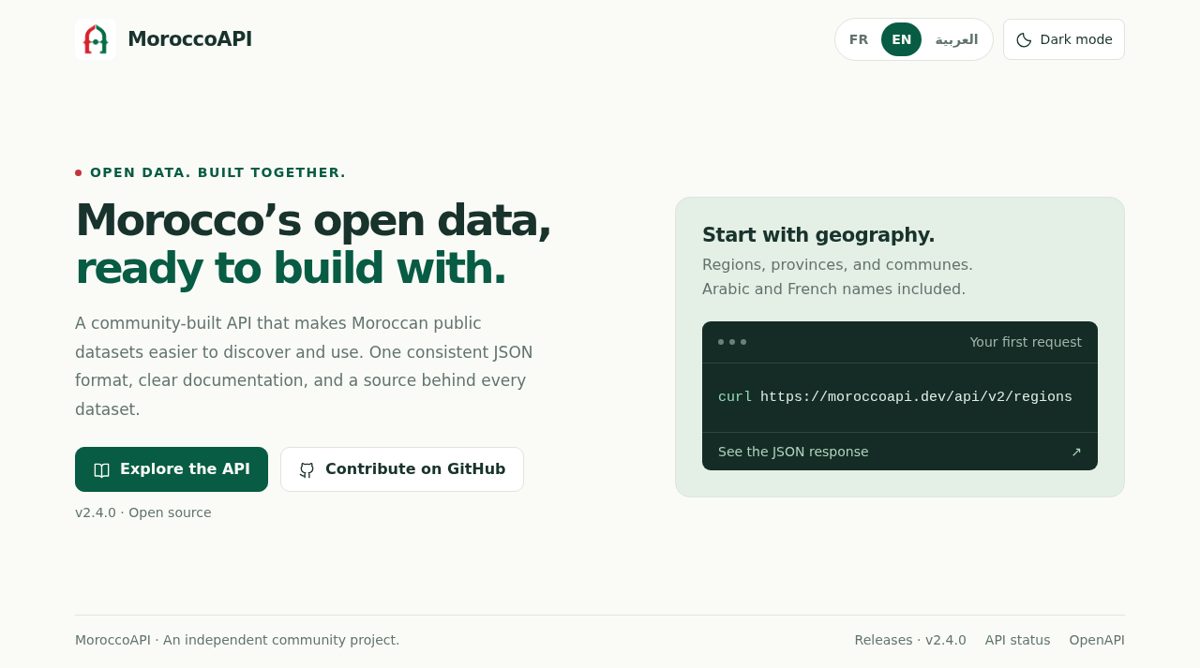Screen dimensions: 1200x668
Task: Open Contribute on GitHub
Action: pos(402,470)
